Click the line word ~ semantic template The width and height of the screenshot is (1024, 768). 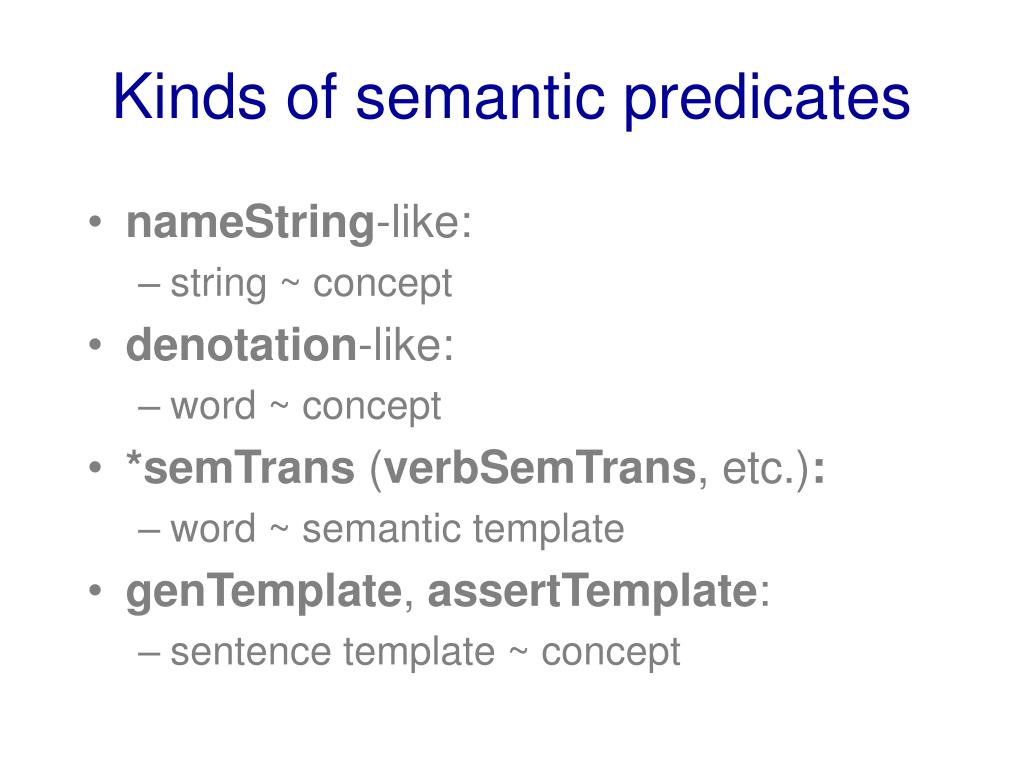tap(397, 529)
